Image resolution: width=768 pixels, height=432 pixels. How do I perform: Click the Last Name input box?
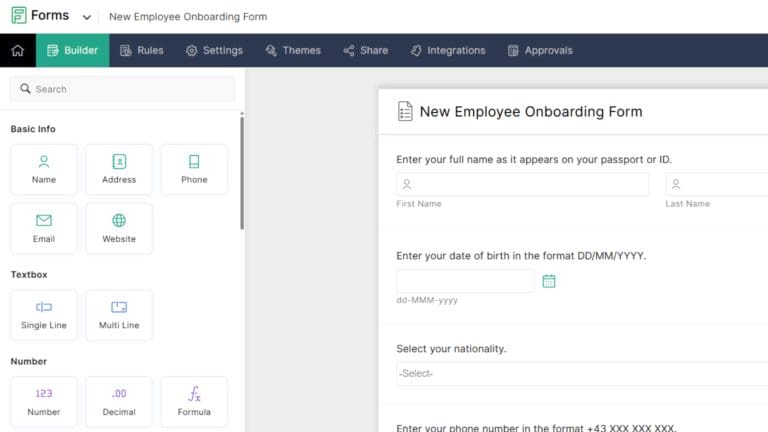pyautogui.click(x=717, y=184)
